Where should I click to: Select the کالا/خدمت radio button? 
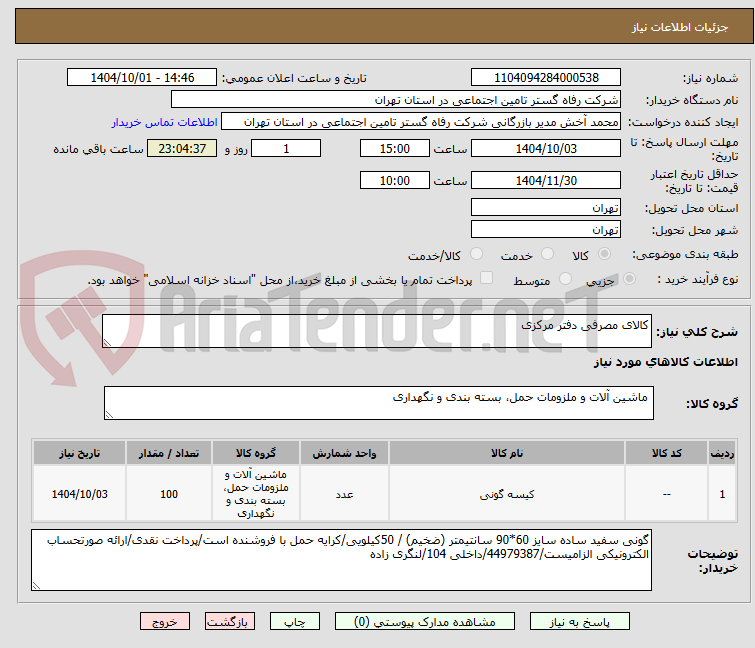coord(476,254)
